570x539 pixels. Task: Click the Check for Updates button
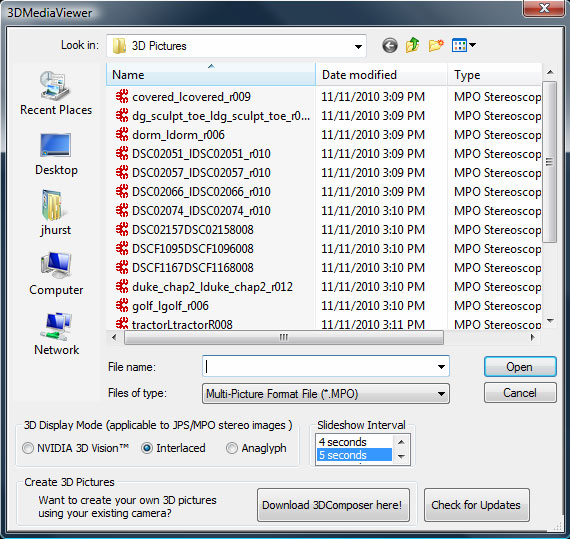[x=476, y=505]
